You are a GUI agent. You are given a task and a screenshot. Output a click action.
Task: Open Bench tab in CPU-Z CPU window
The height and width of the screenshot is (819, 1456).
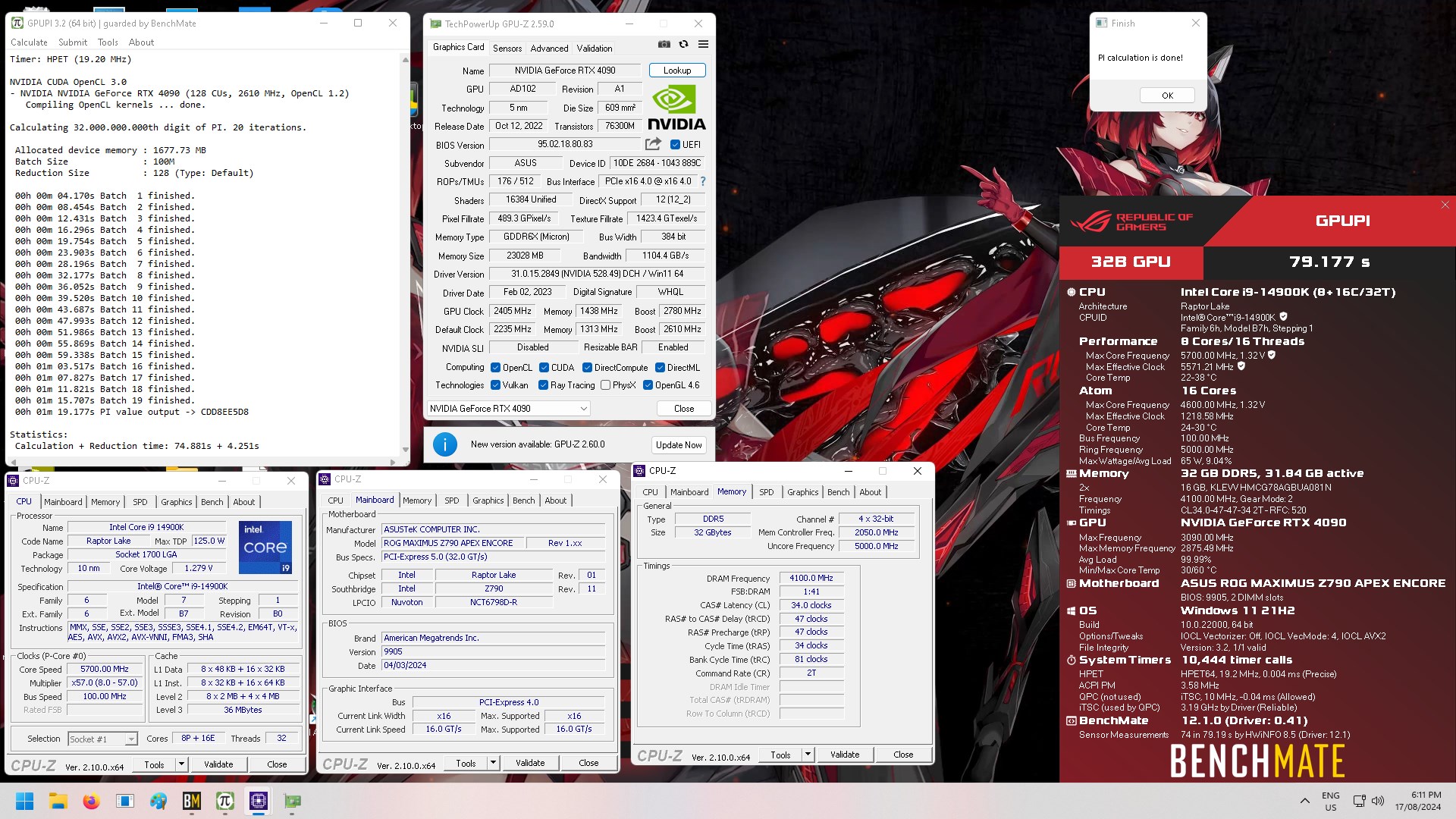point(212,502)
